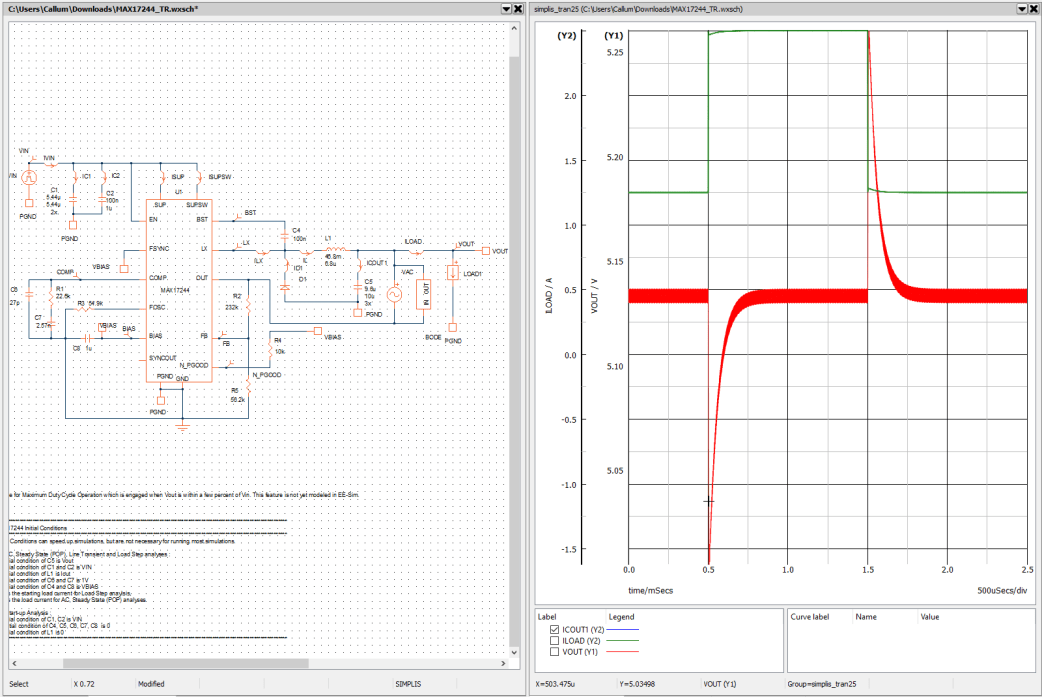Select the VBIAS terminal at FSYNC
The width and height of the screenshot is (1042, 697).
pos(124,269)
